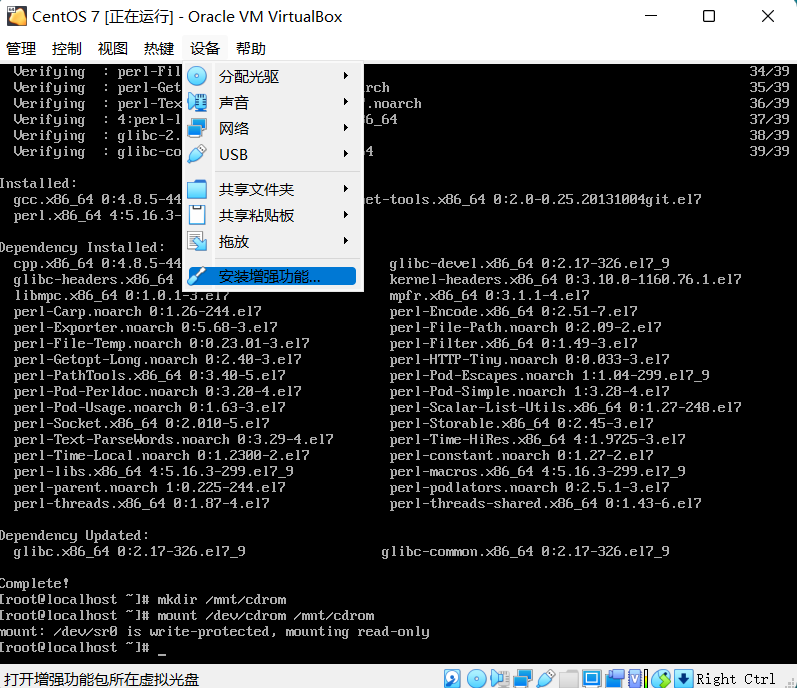Image resolution: width=797 pixels, height=688 pixels.
Task: Click 'kernel-headers.x86_64' package line
Action: [x=565, y=279]
